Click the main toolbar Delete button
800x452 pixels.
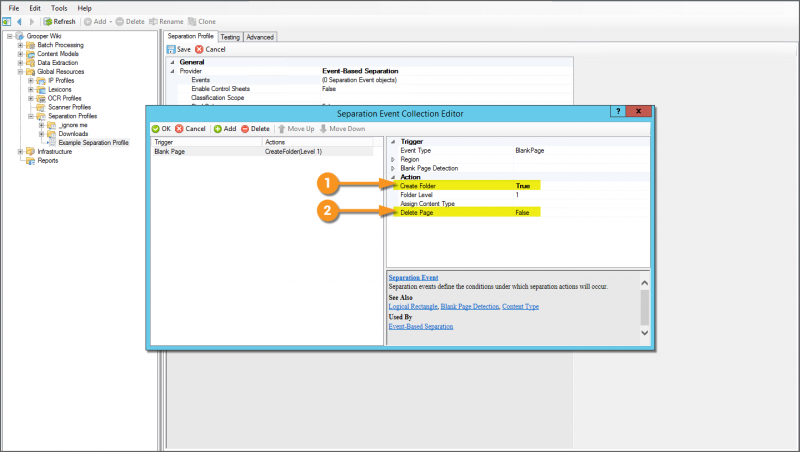point(130,21)
